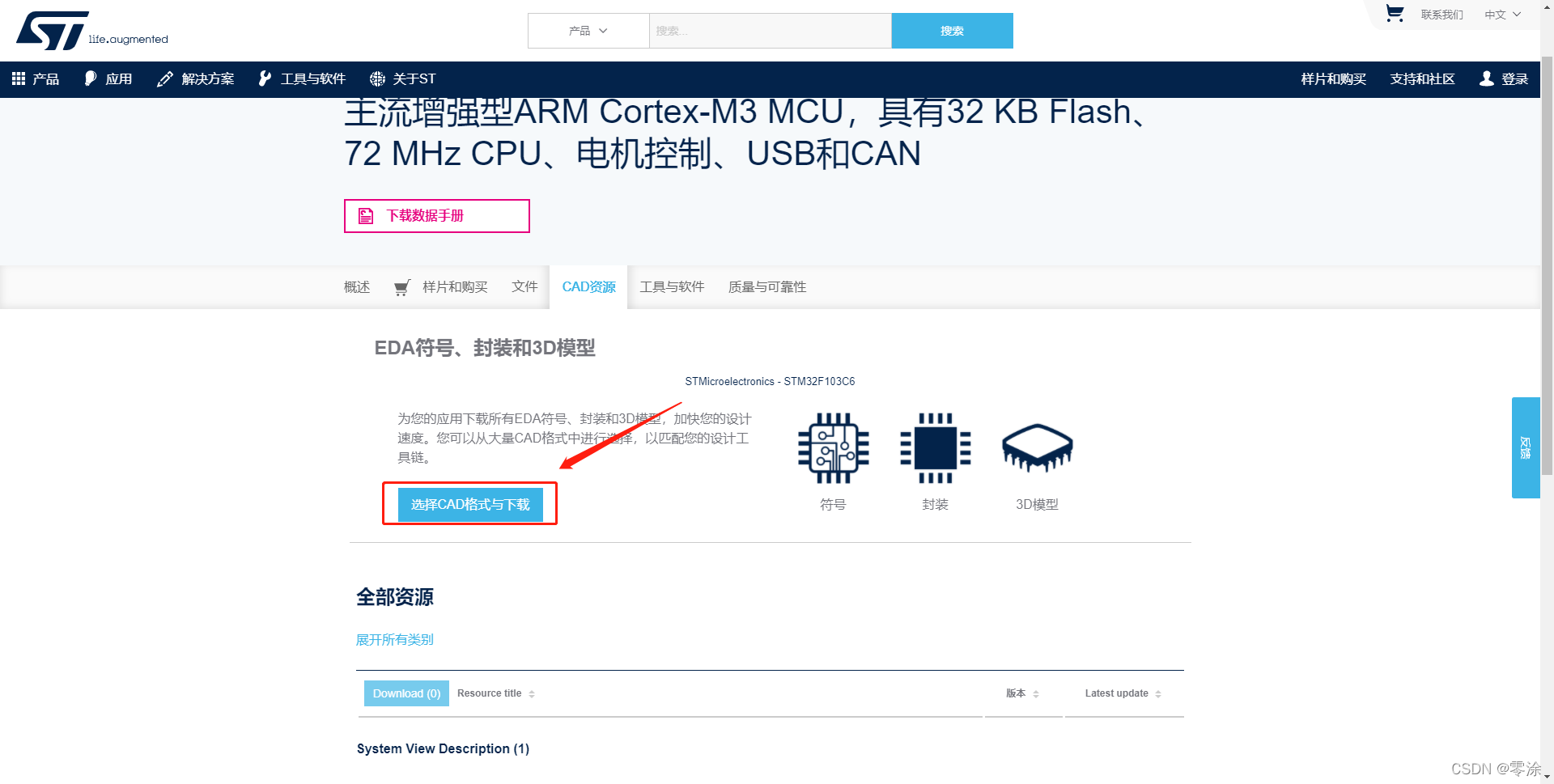The width and height of the screenshot is (1554, 784).
Task: Click the 联系我们 link
Action: (1441, 15)
